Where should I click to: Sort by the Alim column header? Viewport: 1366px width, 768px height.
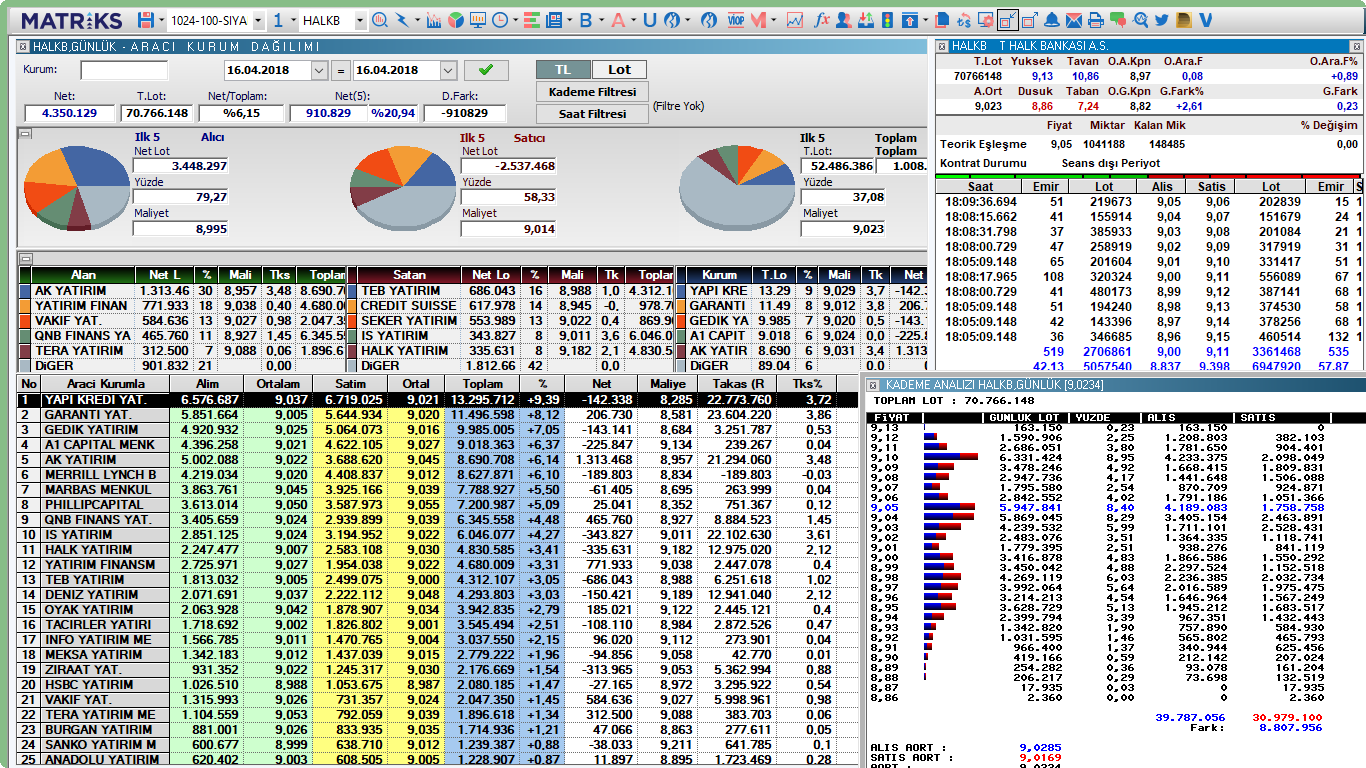coord(205,384)
